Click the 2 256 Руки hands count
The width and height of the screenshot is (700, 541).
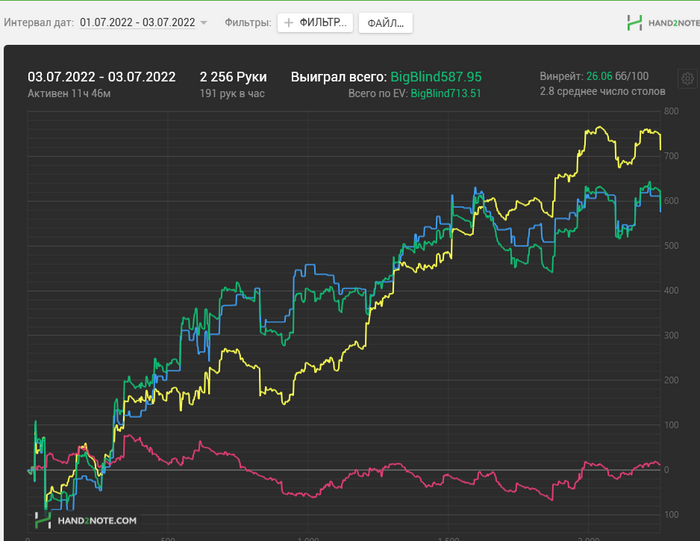tap(233, 77)
